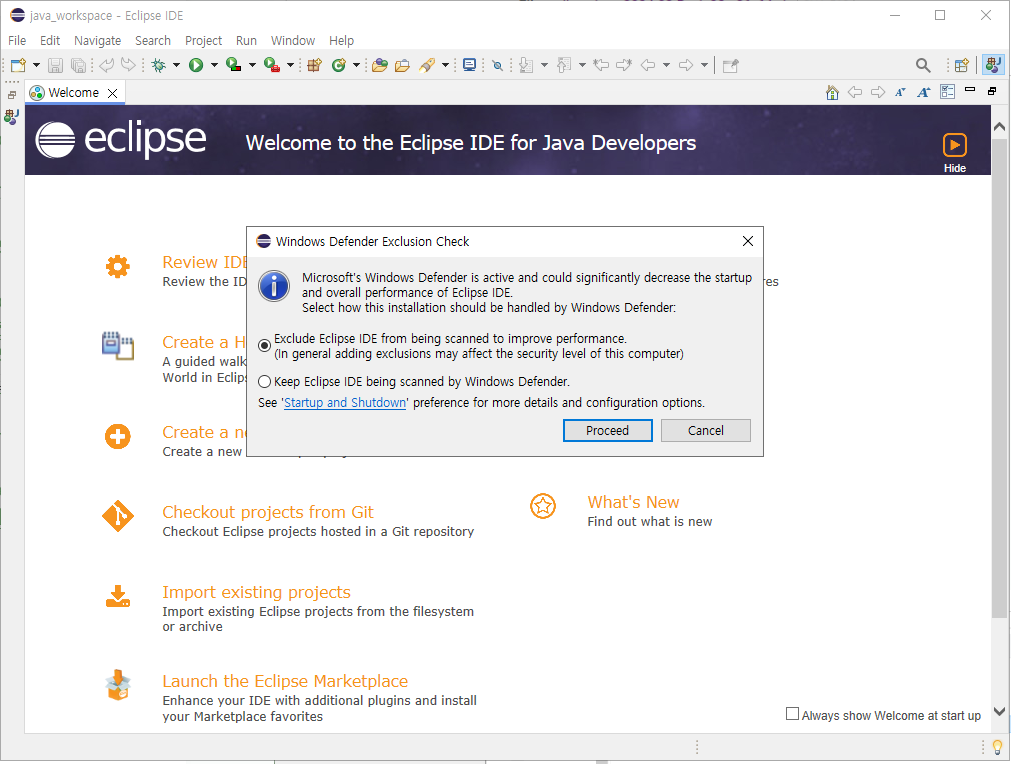
Task: Open the New wizard dropdown arrow
Action: (x=36, y=65)
